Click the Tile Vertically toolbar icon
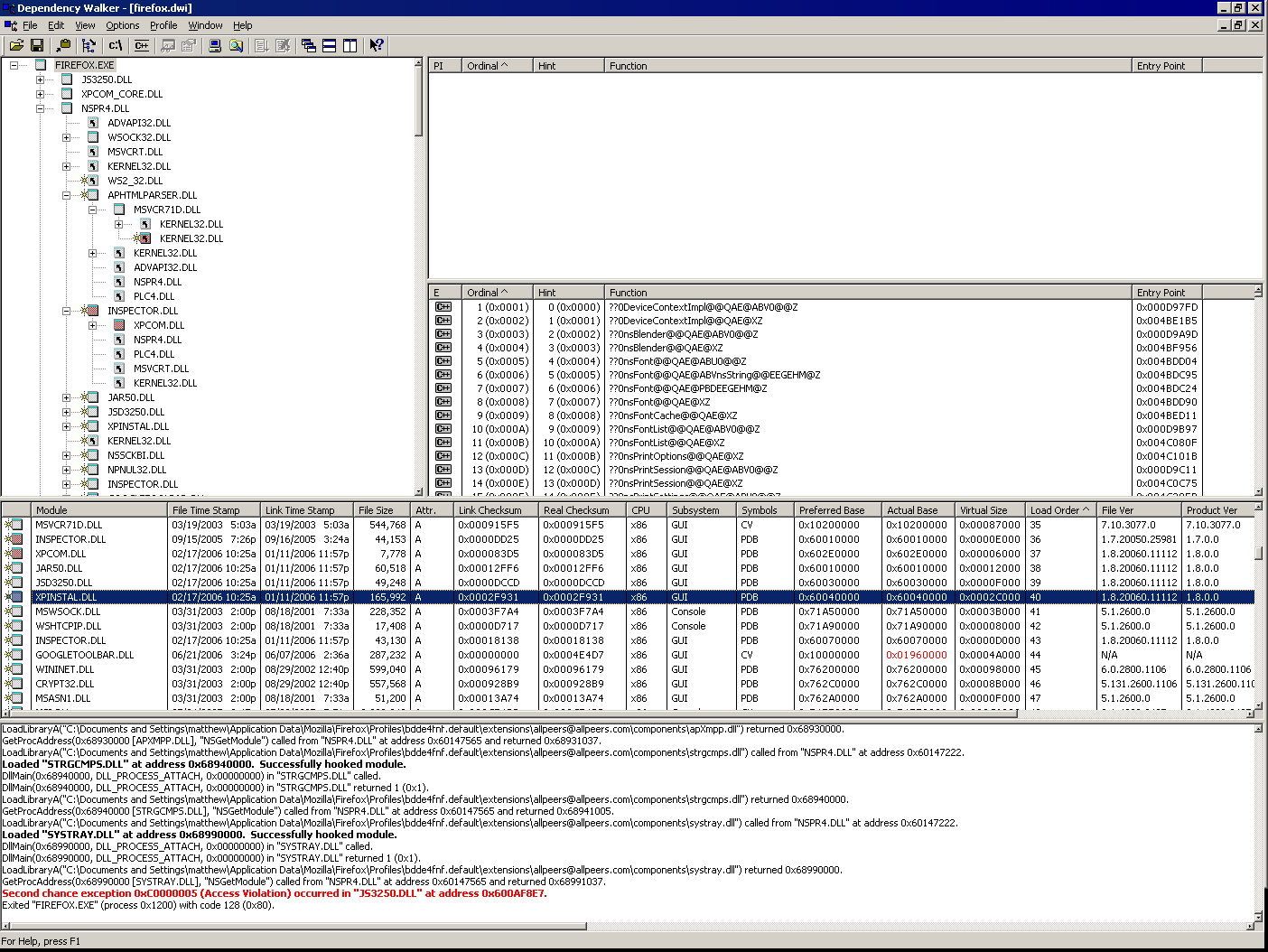This screenshot has height=952, width=1268. click(350, 45)
